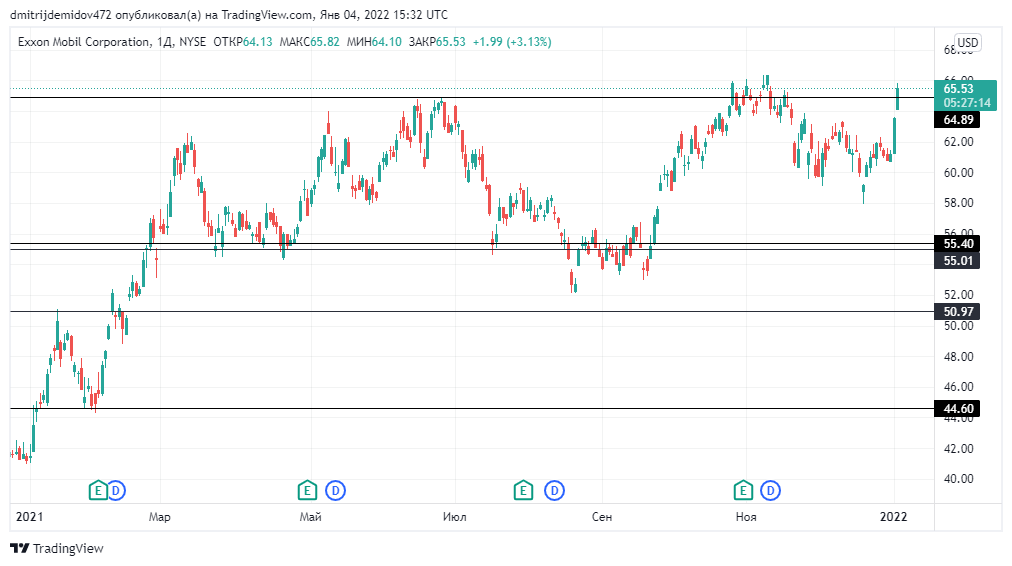
Task: Click the TradingView logo at bottom left
Action: (57, 549)
